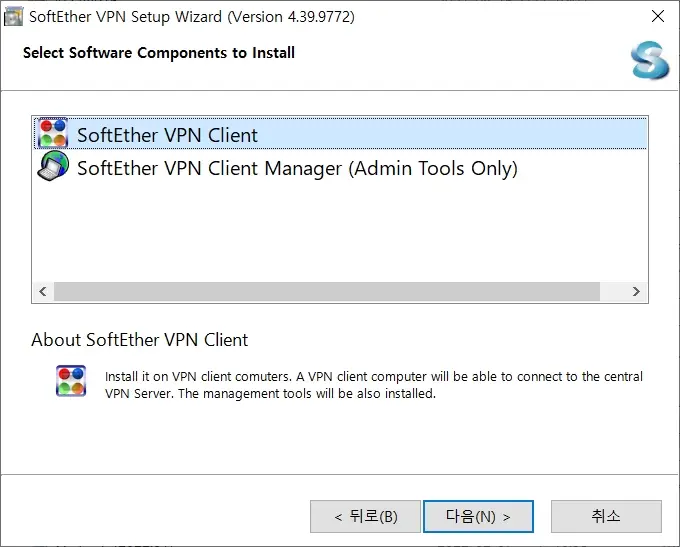This screenshot has height=547, width=680.
Task: Select the VPN Client Manager globe icon
Action: click(53, 166)
